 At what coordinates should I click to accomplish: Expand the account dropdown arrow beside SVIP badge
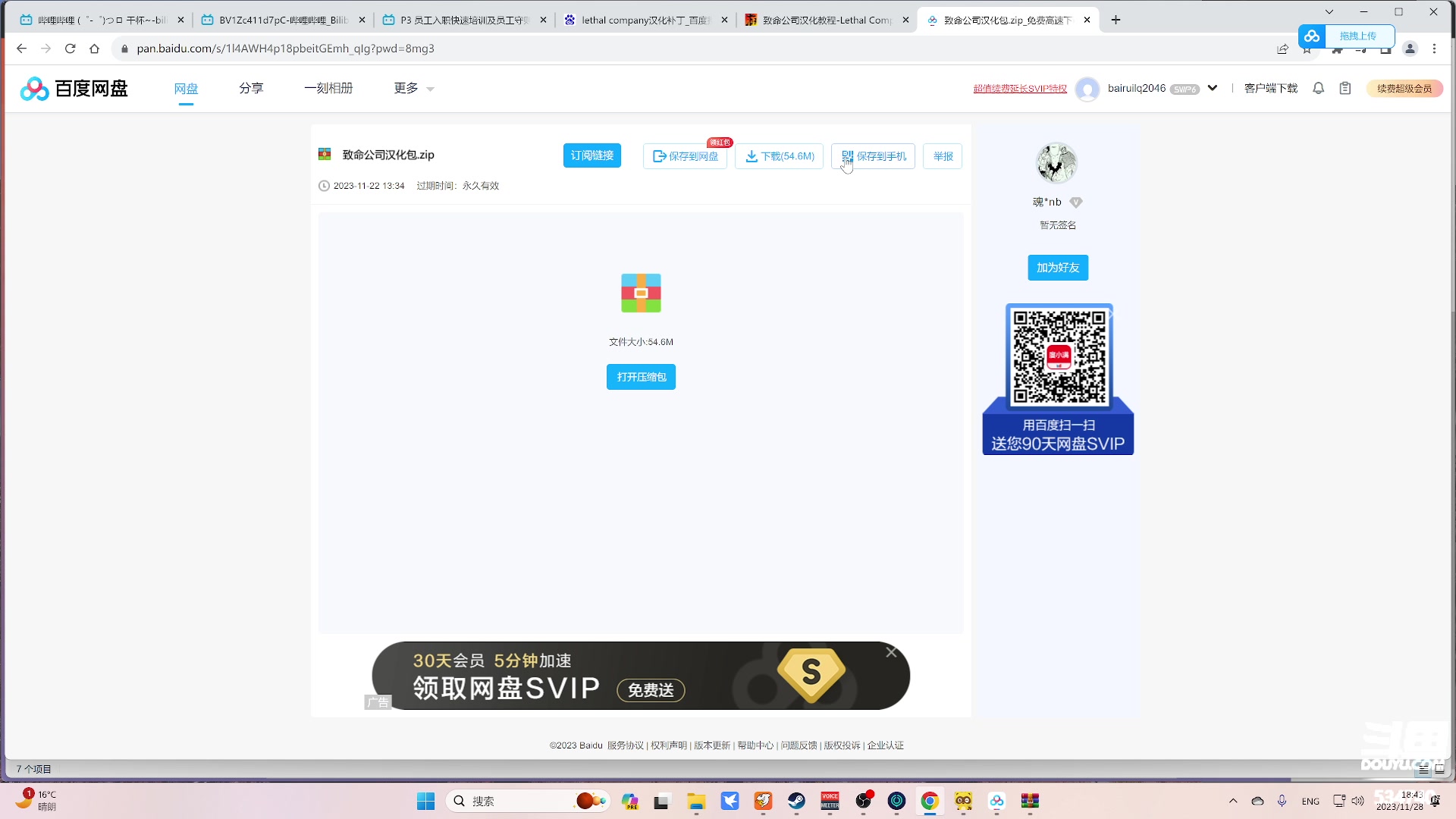(x=1213, y=88)
